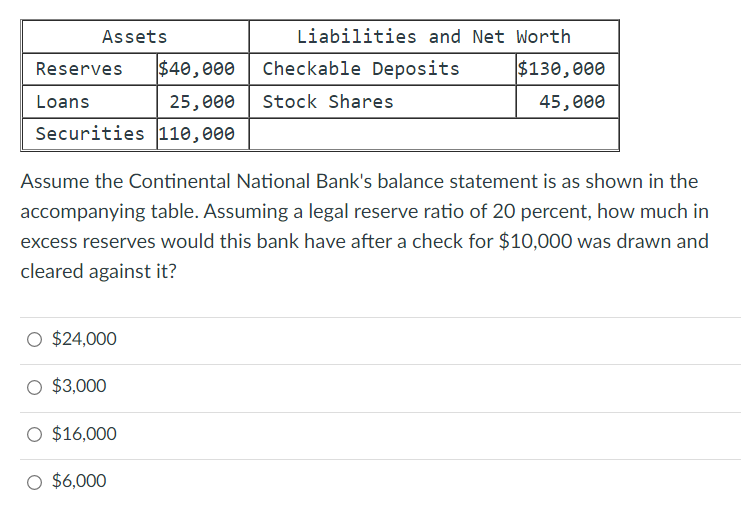Click the $130,000 deposits value cell
741x519 pixels.
568,69
